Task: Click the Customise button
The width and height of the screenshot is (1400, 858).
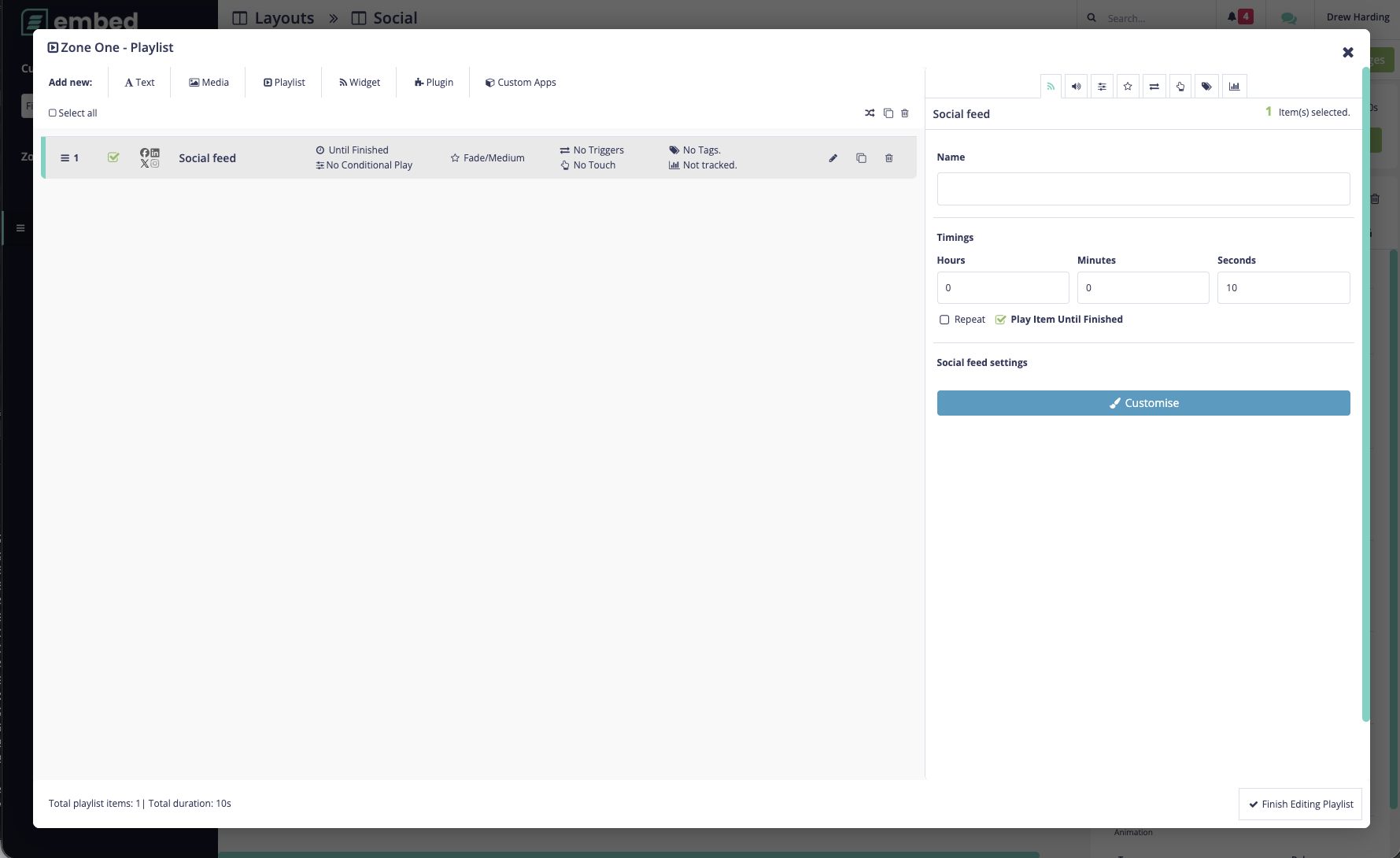Action: click(x=1143, y=402)
